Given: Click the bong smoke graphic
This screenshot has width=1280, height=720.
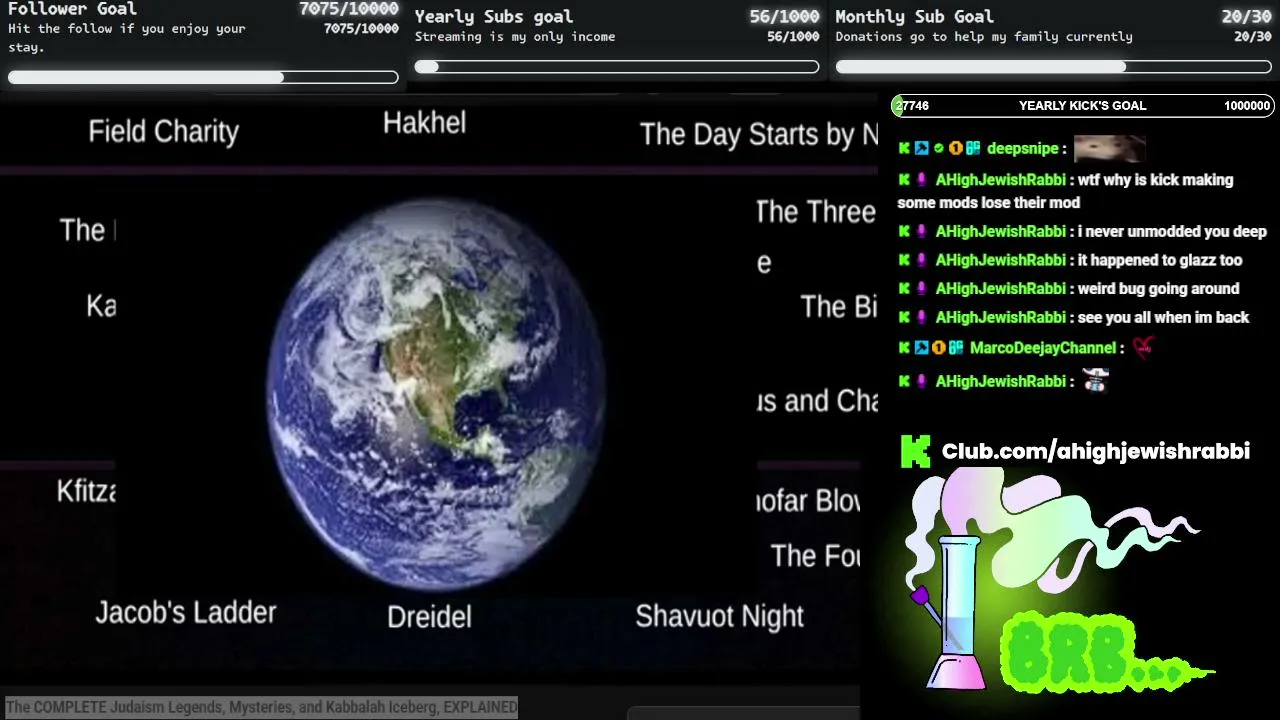Looking at the screenshot, I should click(x=1050, y=578).
